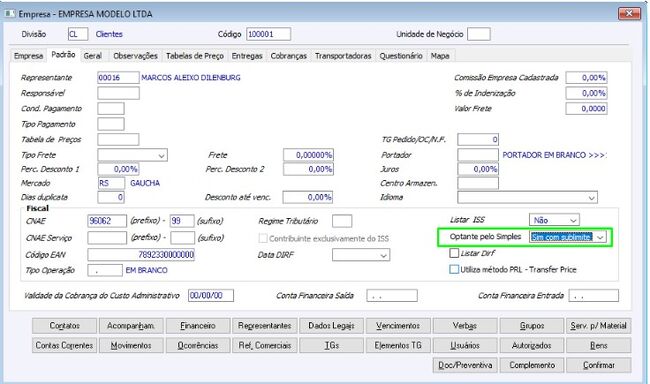Open the Tabelas de Preço tab
Image resolution: width=650 pixels, height=384 pixels.
point(195,56)
